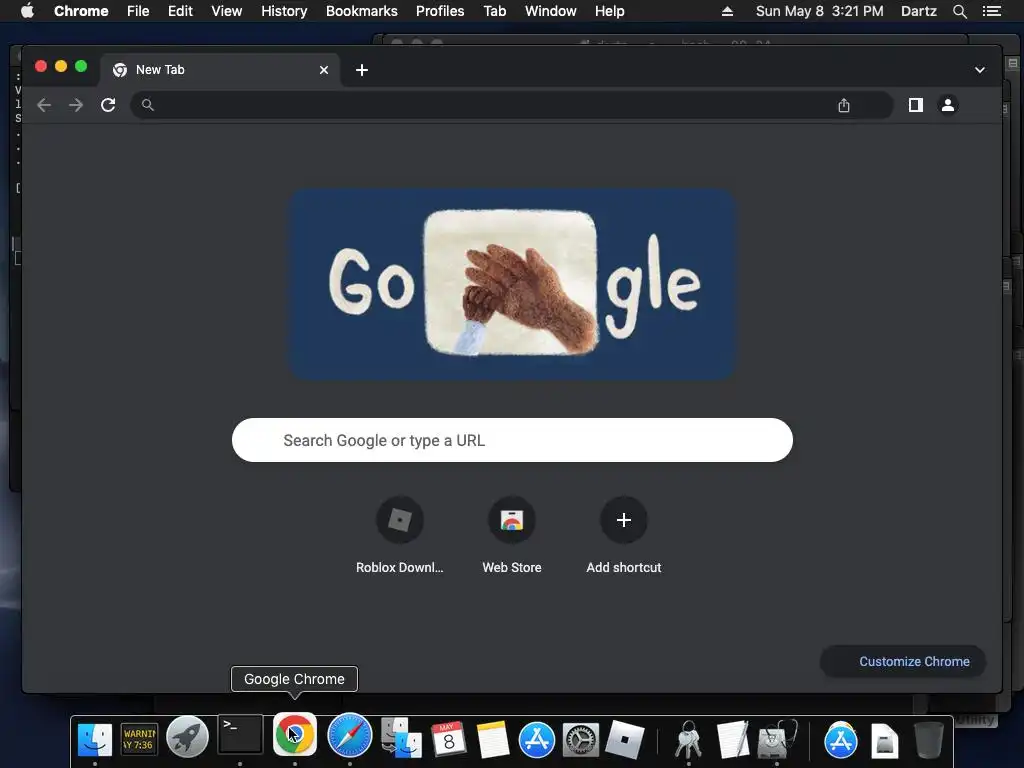The height and width of the screenshot is (768, 1024).
Task: Open the Bookmarks menu
Action: tap(362, 11)
